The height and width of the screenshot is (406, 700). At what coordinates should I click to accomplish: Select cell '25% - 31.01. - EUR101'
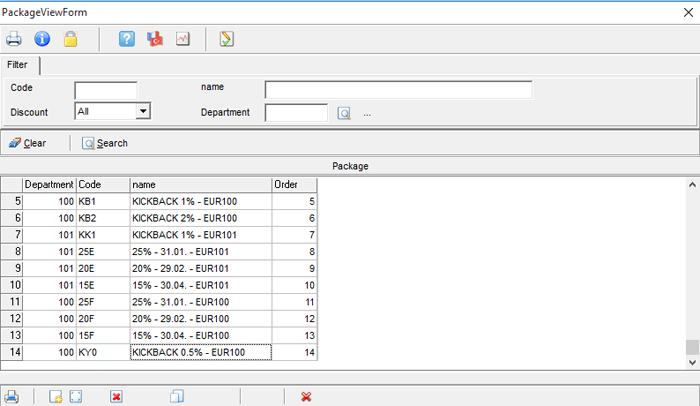pos(200,251)
